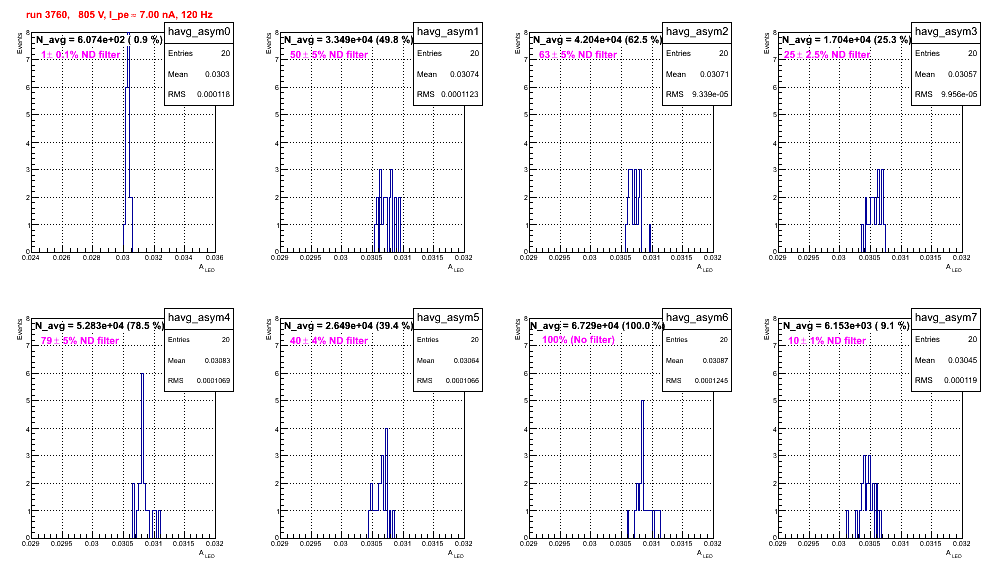Click RMS 9.339e-05 in havg_asym2 stats

tap(697, 94)
